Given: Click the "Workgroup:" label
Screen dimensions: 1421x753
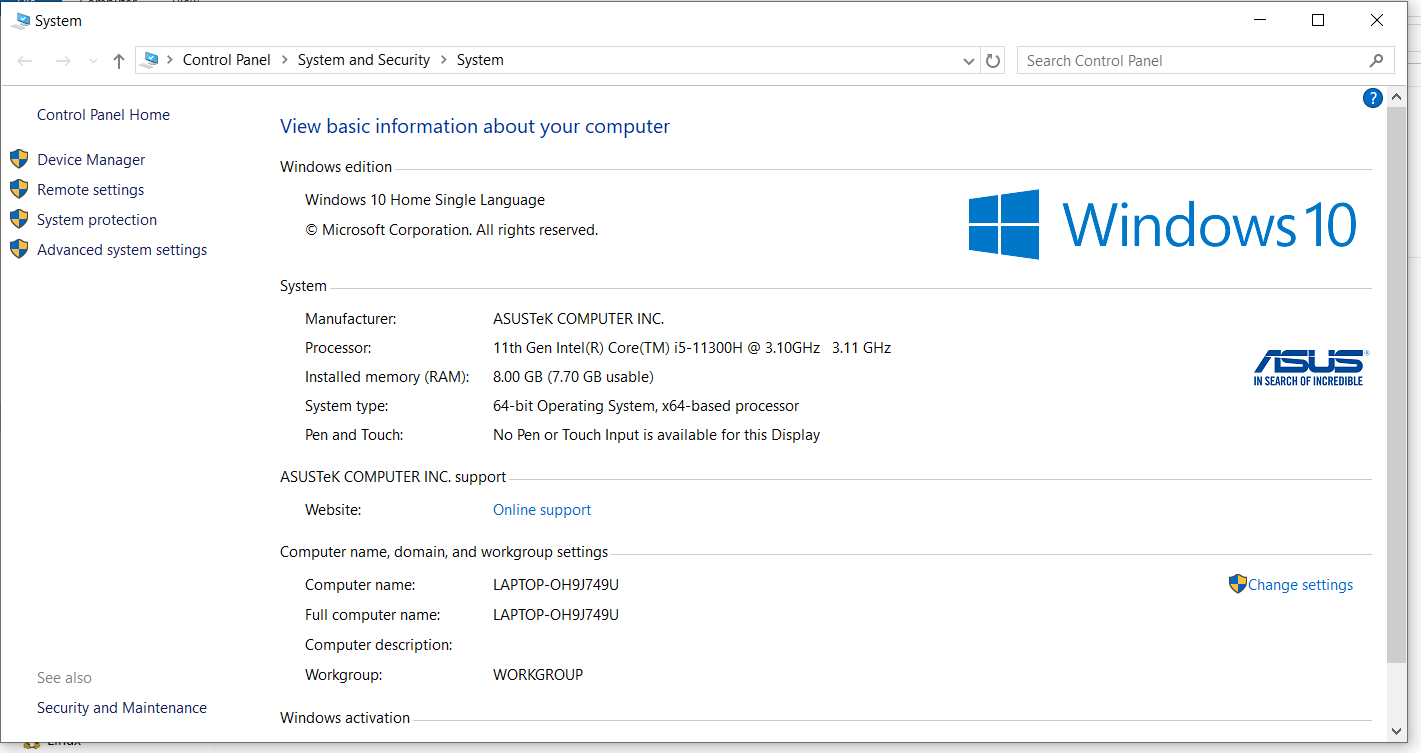Looking at the screenshot, I should [343, 675].
